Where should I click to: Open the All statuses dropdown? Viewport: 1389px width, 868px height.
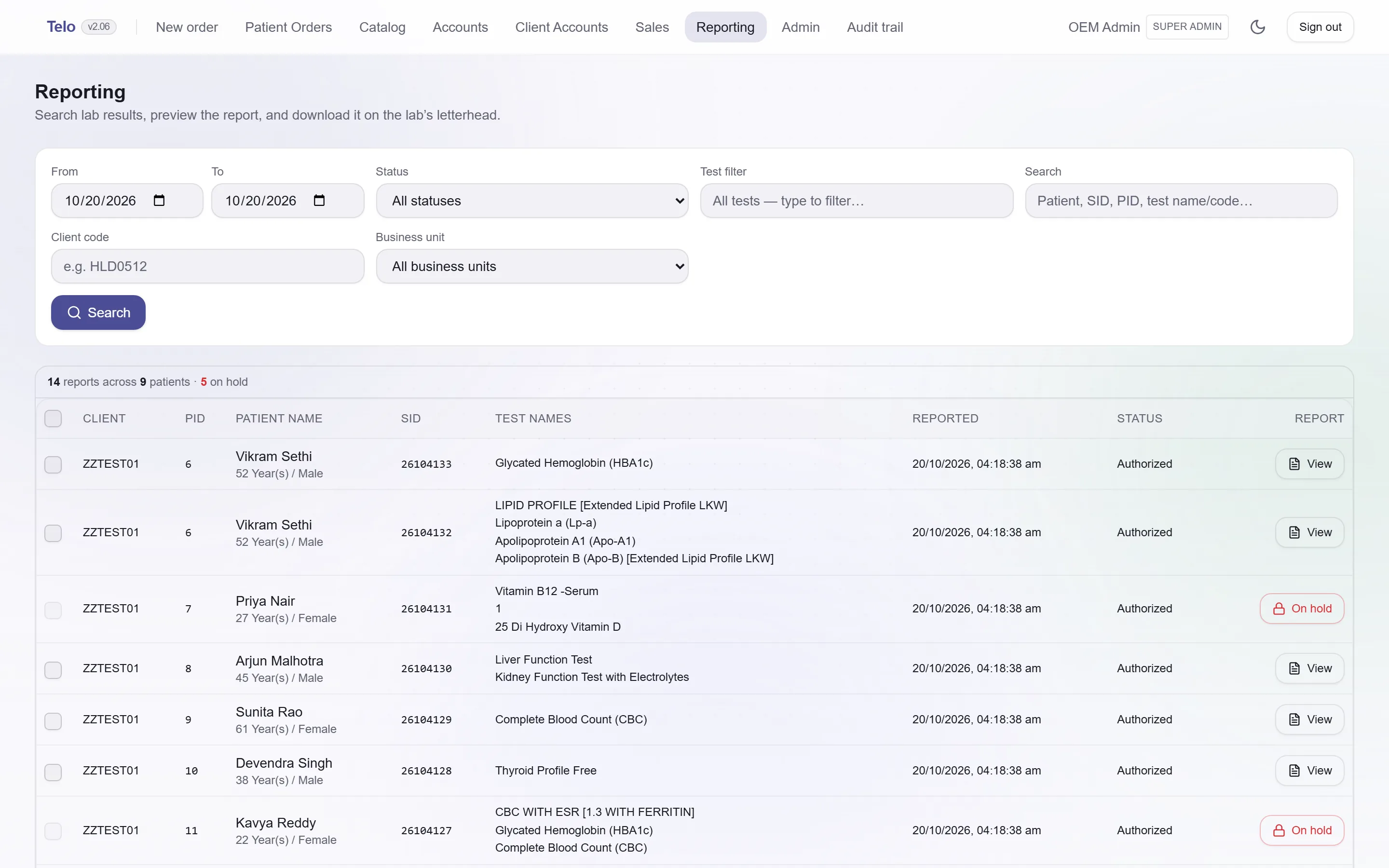pyautogui.click(x=532, y=200)
